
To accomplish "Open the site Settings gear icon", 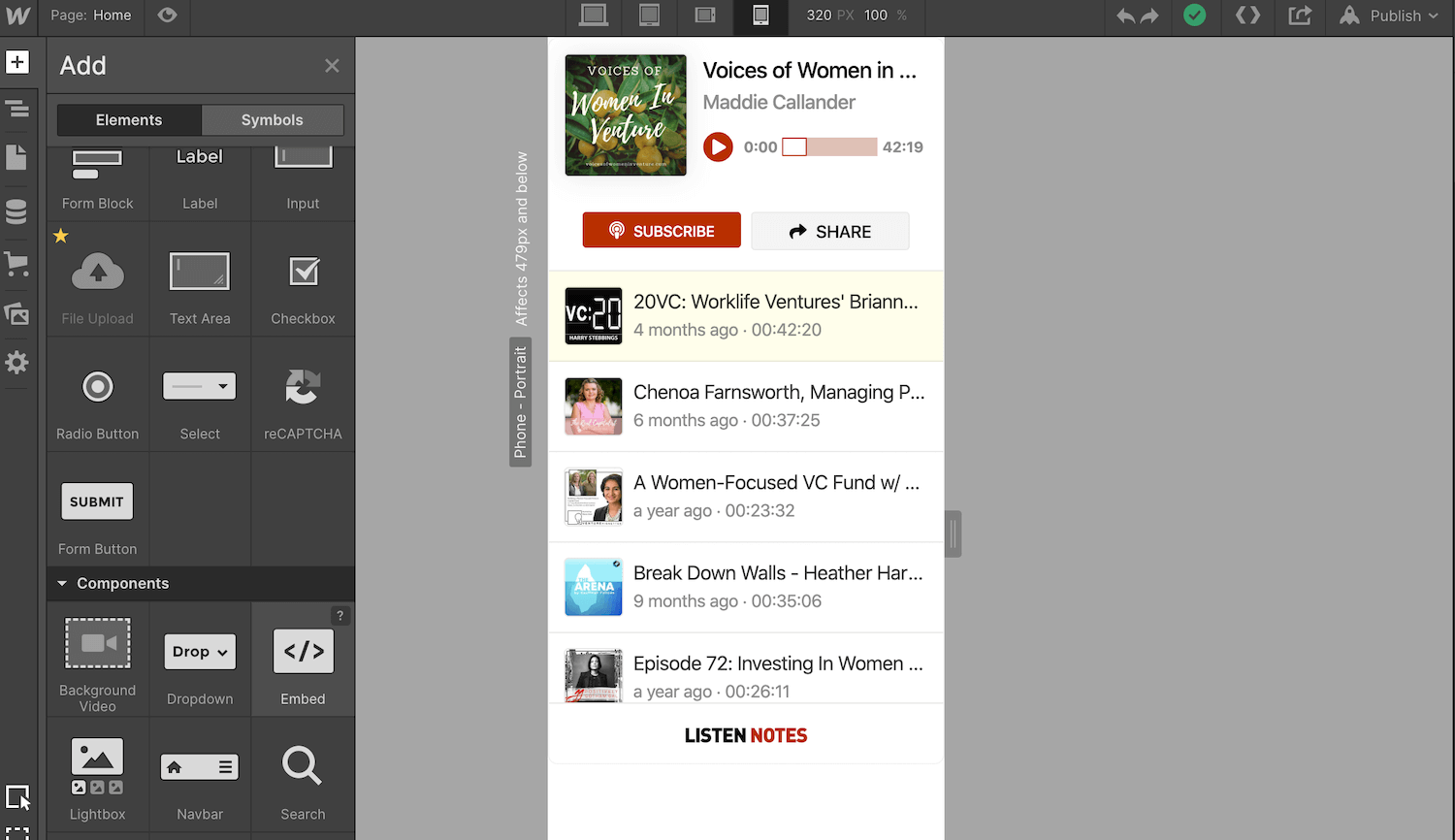I will coord(17,363).
